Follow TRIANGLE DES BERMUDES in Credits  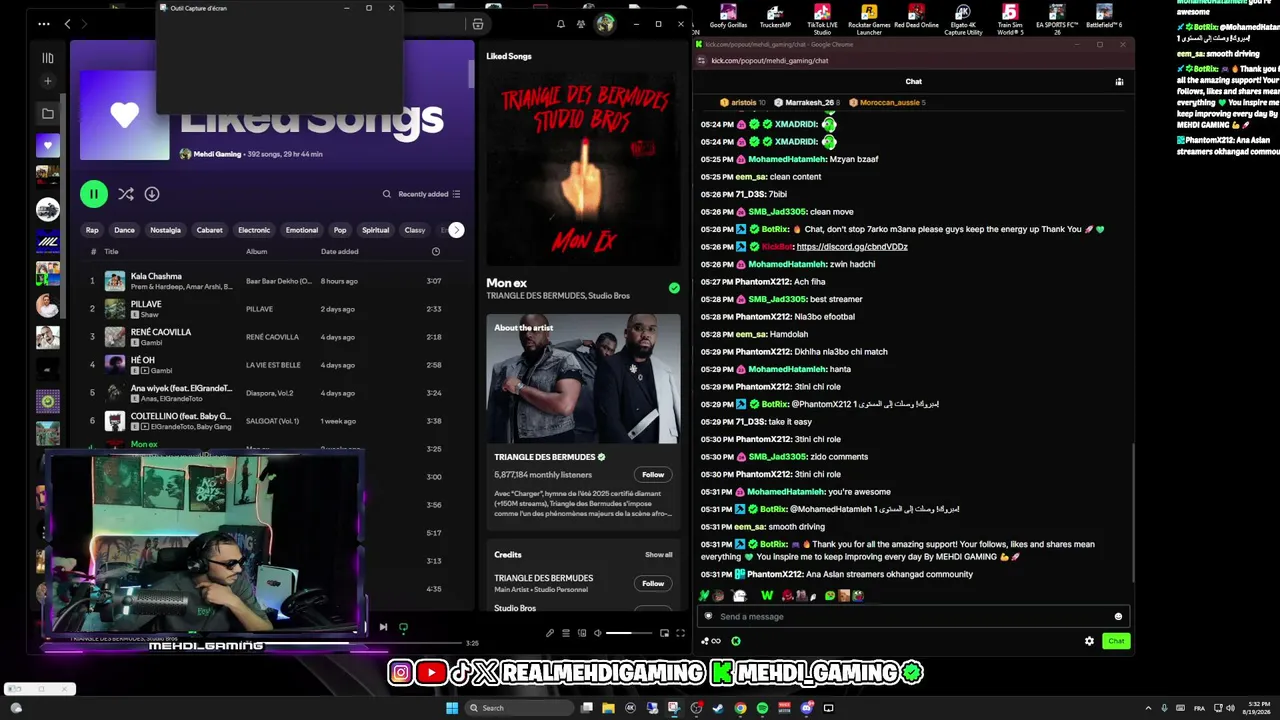click(x=653, y=583)
